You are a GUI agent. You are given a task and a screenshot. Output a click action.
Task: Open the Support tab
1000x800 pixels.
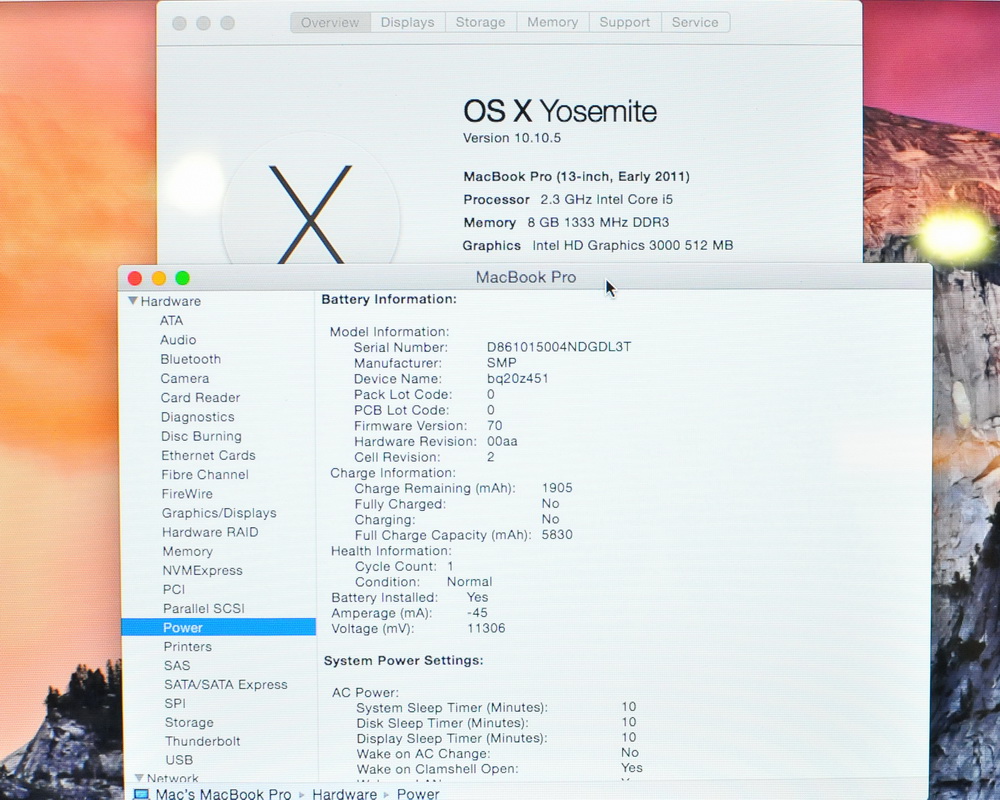(x=624, y=22)
